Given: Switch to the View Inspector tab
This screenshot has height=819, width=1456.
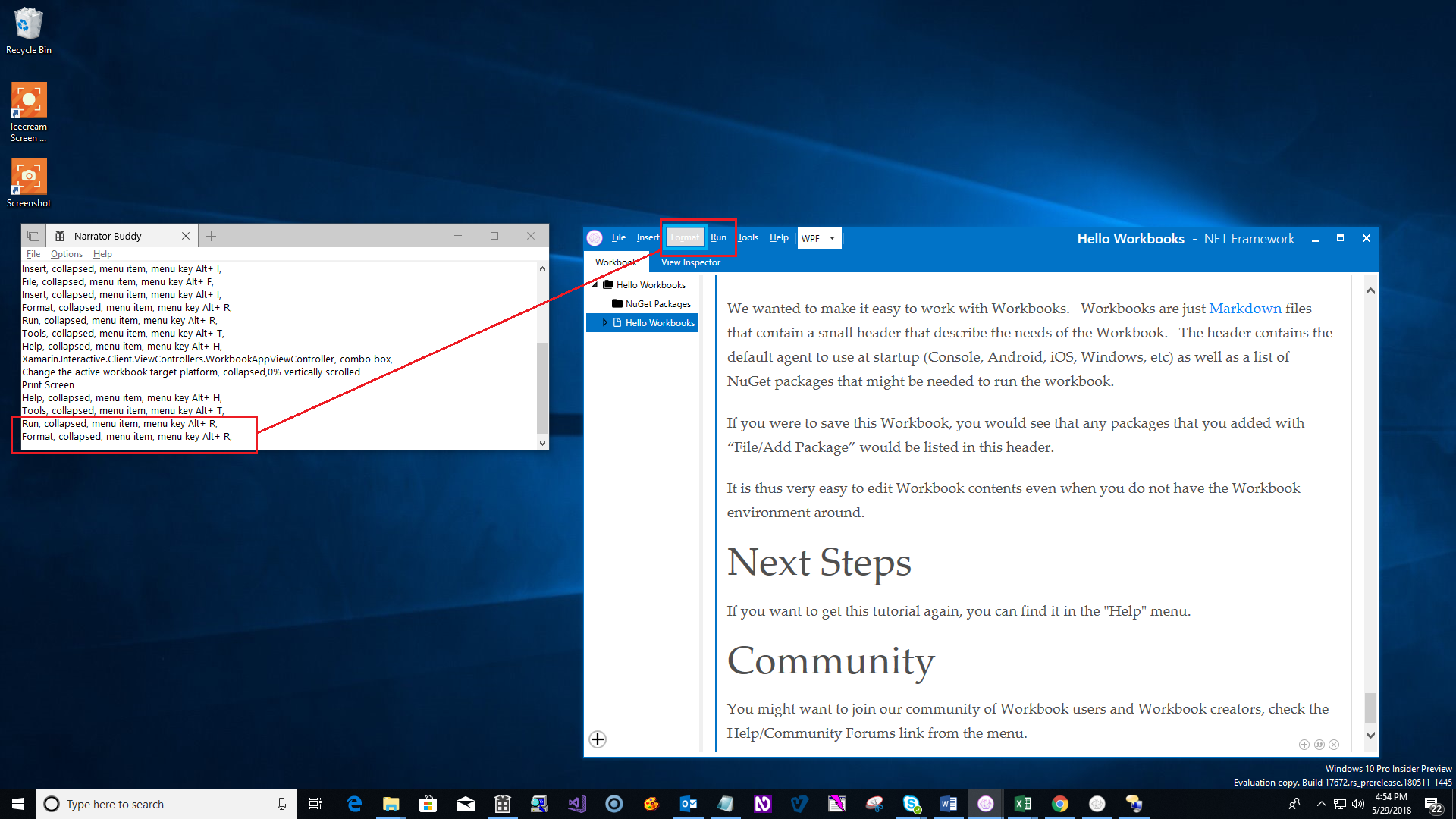Looking at the screenshot, I should tap(690, 262).
